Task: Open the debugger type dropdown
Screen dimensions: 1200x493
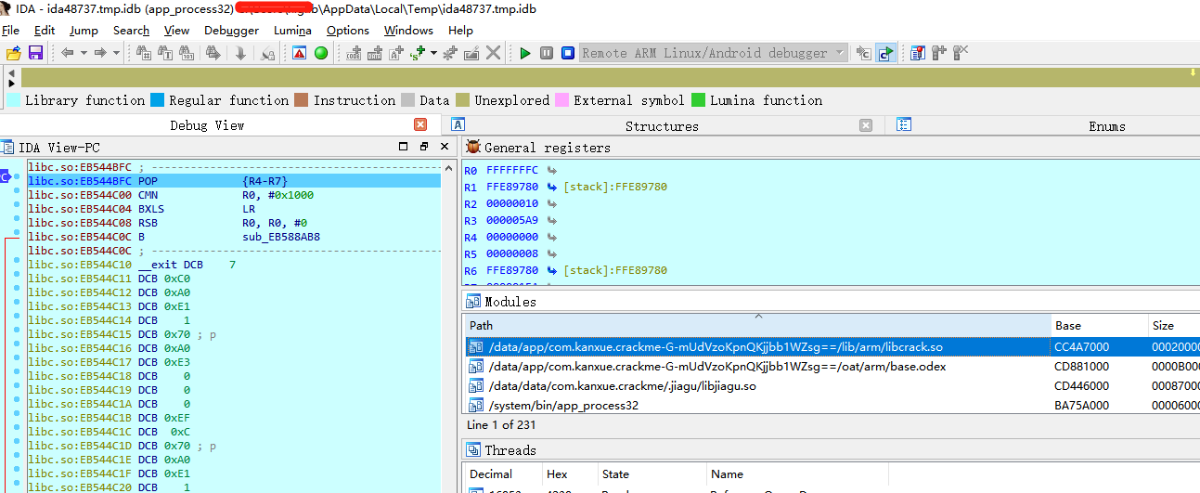Action: click(x=839, y=52)
